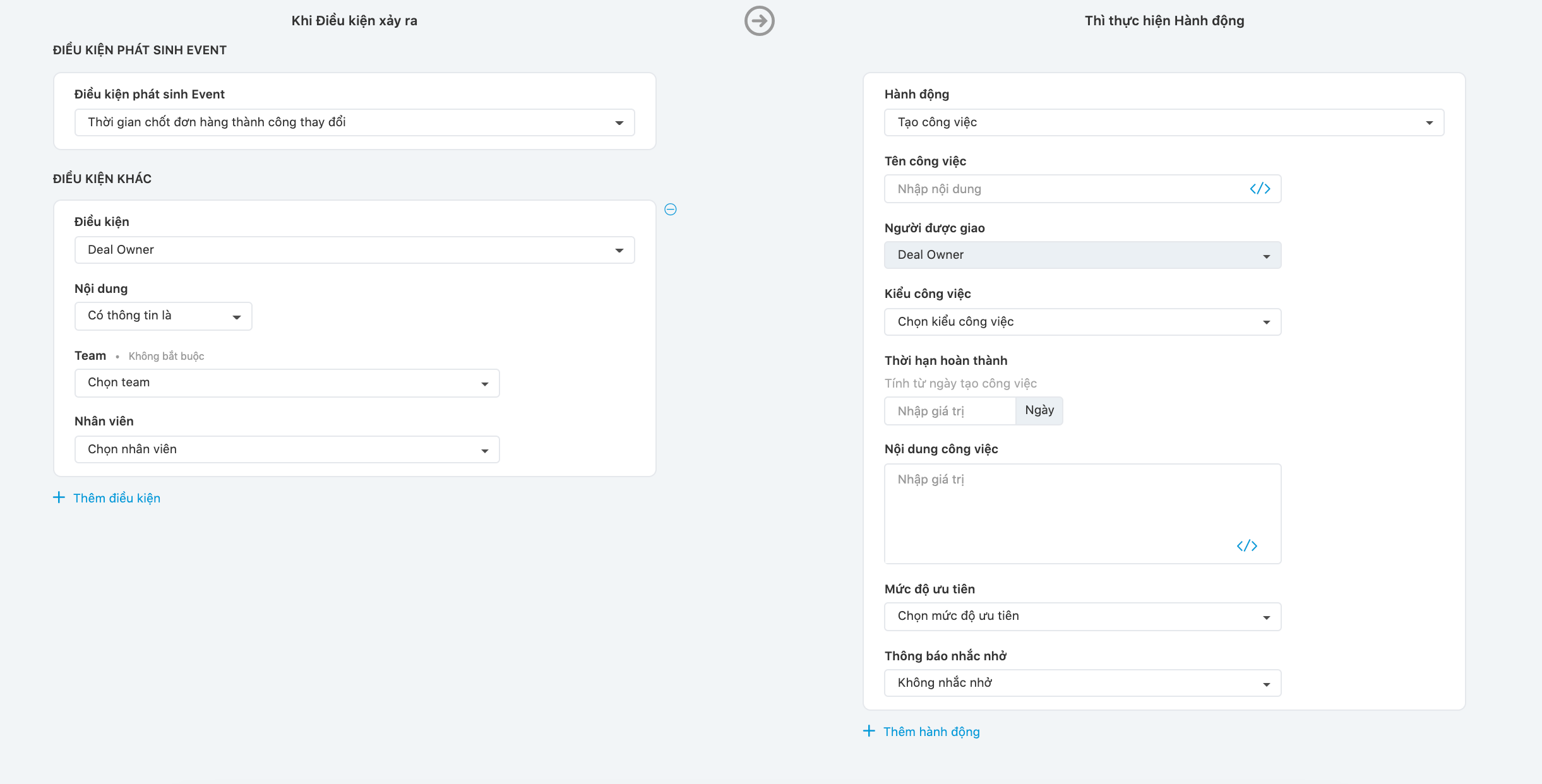Click the Thêm điều kiện link
The height and width of the screenshot is (784, 1542).
click(x=117, y=498)
